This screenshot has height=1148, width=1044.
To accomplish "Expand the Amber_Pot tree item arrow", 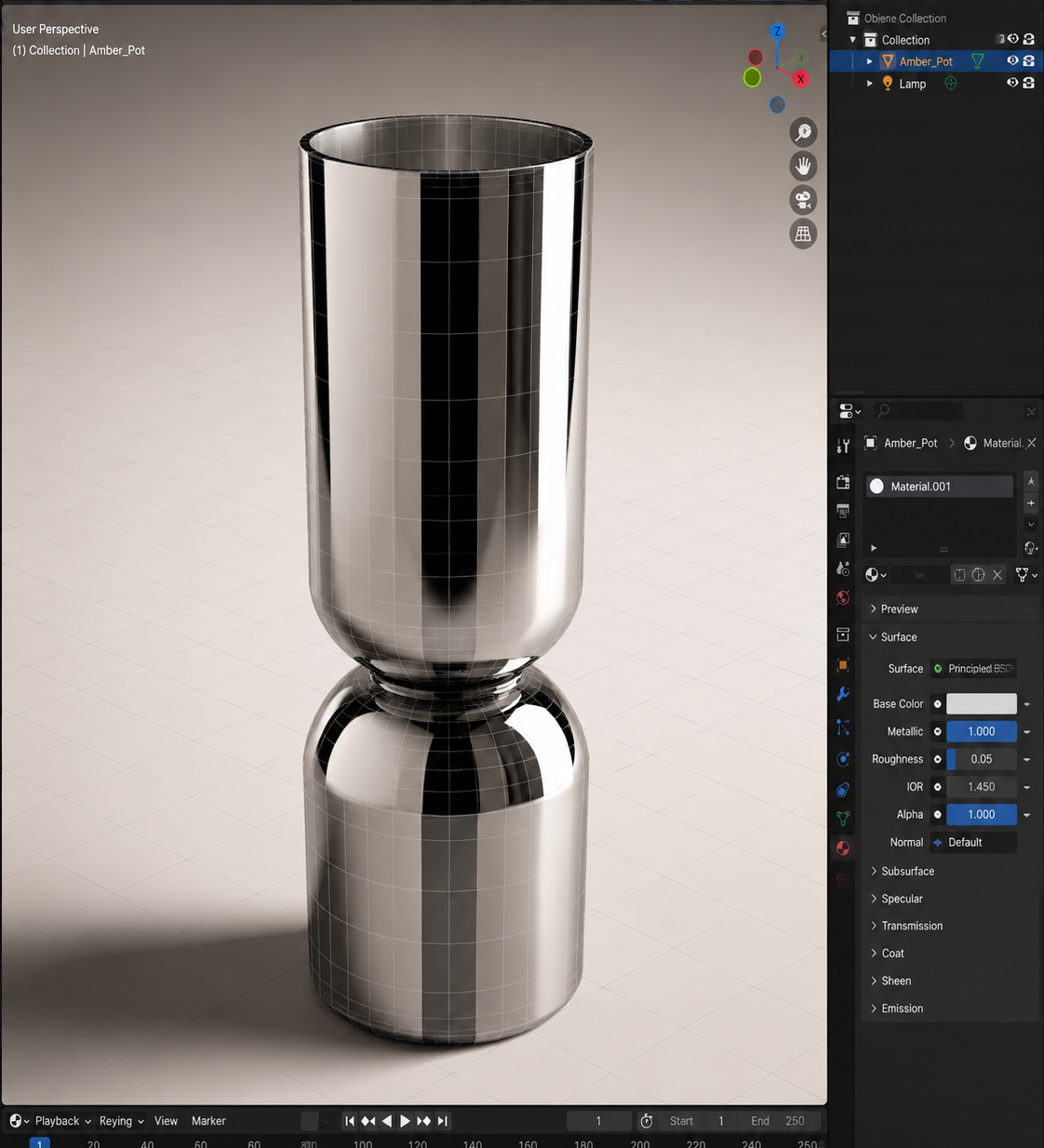I will [x=869, y=61].
